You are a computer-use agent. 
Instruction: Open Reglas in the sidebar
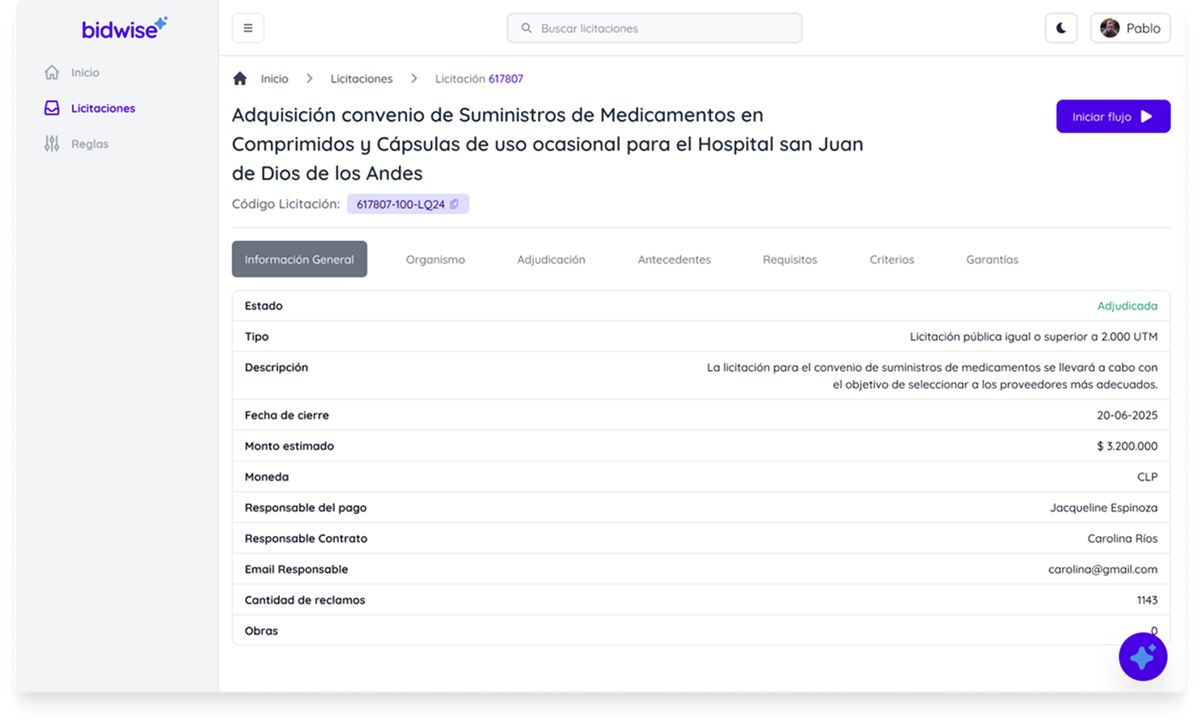pyautogui.click(x=89, y=144)
